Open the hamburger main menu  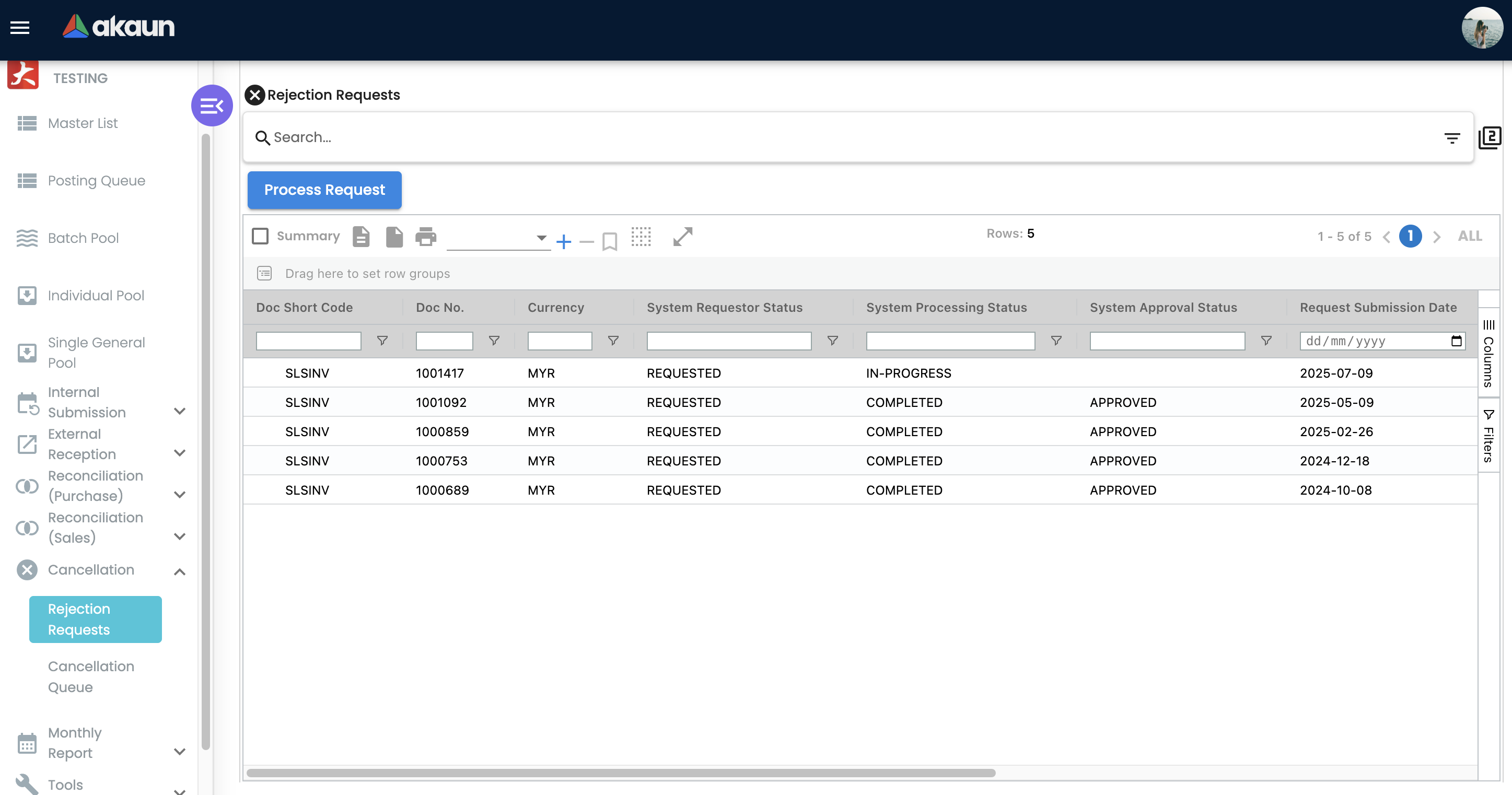pos(20,27)
